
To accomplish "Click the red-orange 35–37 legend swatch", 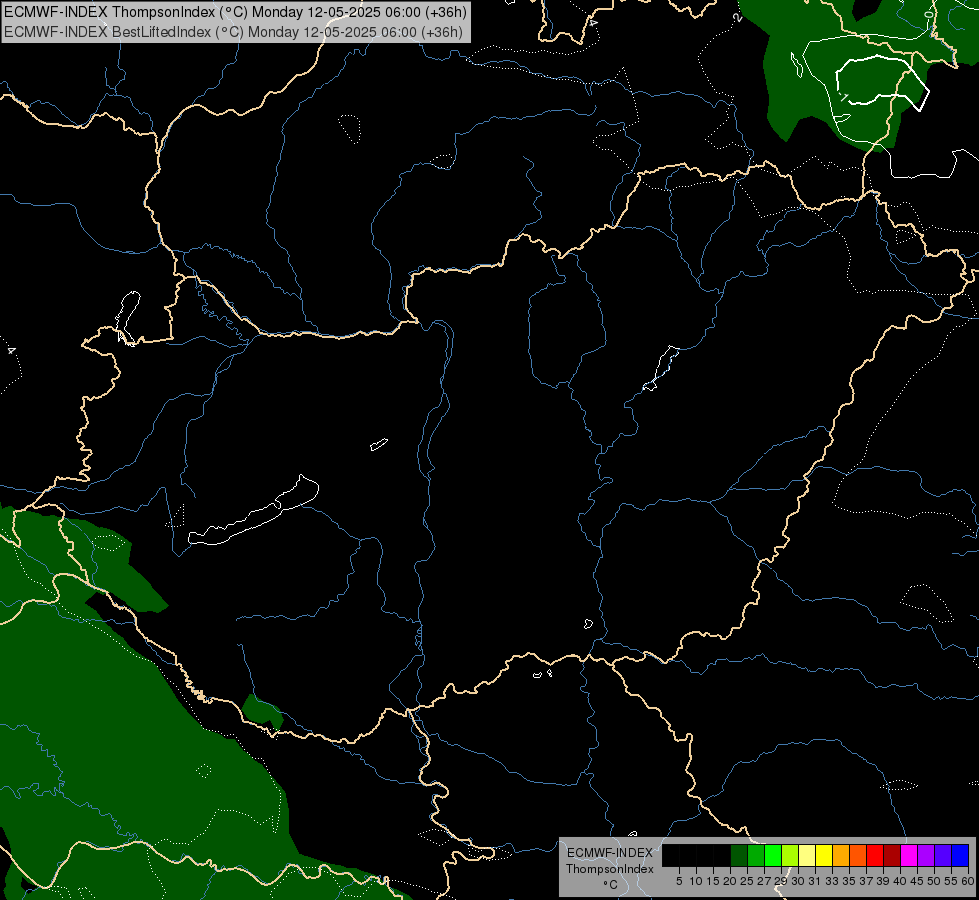I will pyautogui.click(x=858, y=855).
